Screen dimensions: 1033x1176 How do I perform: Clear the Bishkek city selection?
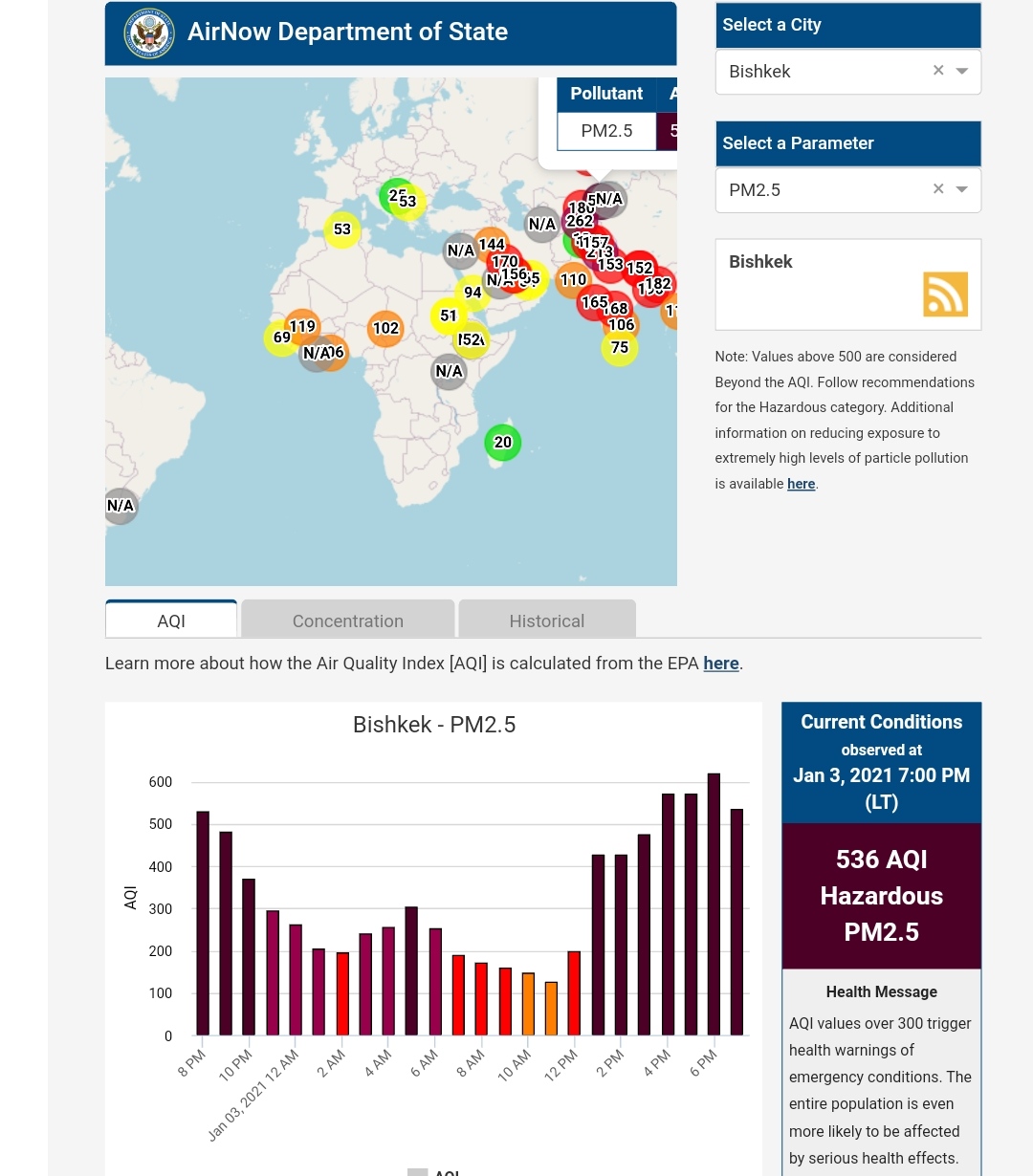(x=938, y=71)
